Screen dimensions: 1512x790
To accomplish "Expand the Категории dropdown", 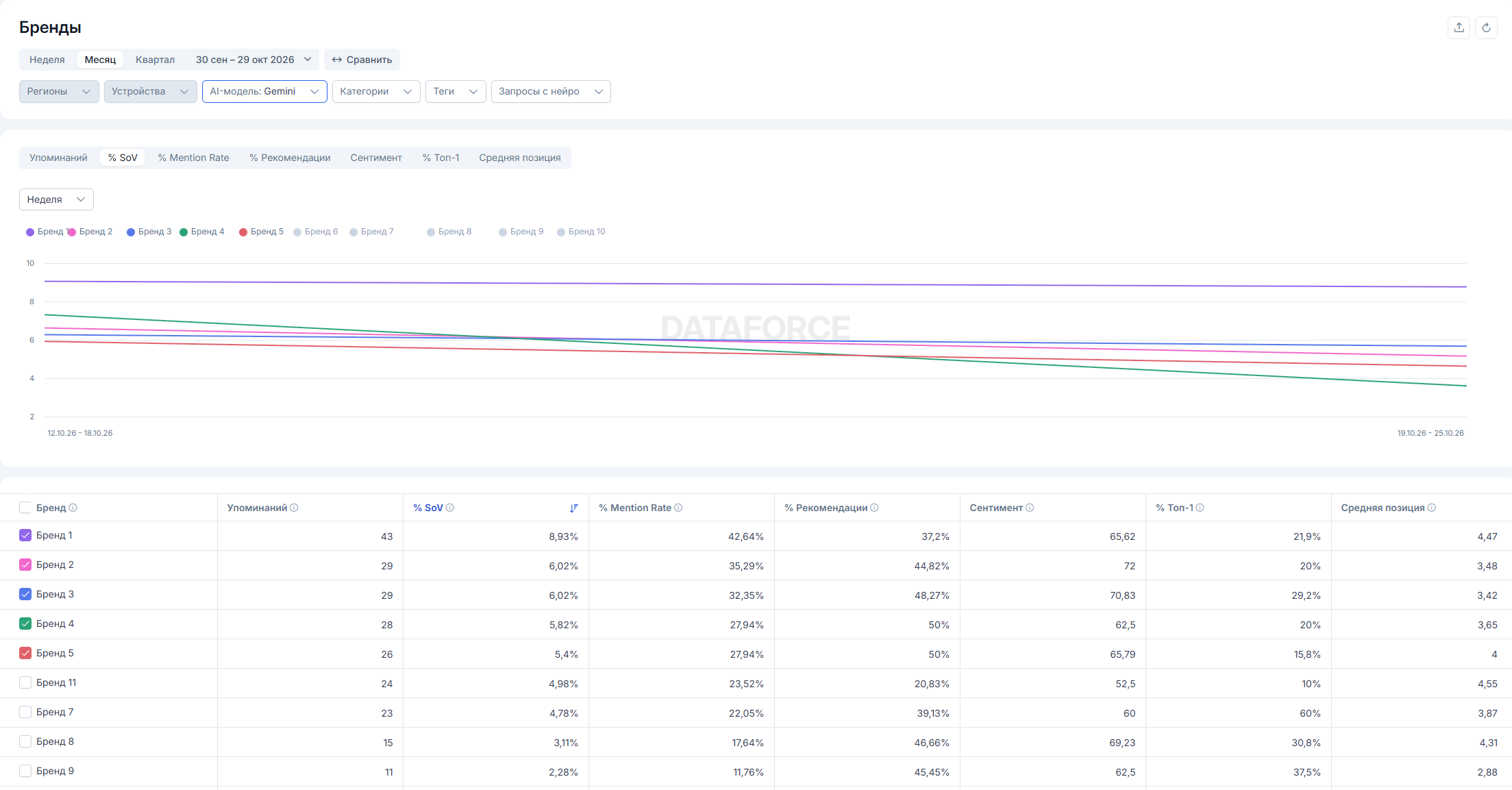I will [376, 92].
